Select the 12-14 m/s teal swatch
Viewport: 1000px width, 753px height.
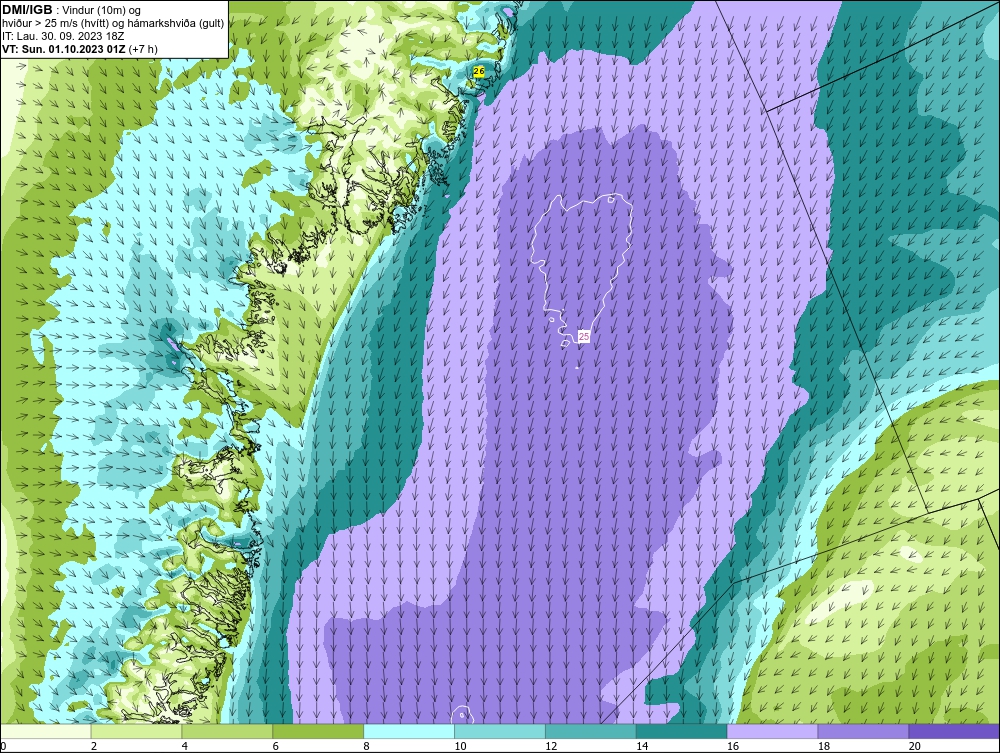pos(591,731)
